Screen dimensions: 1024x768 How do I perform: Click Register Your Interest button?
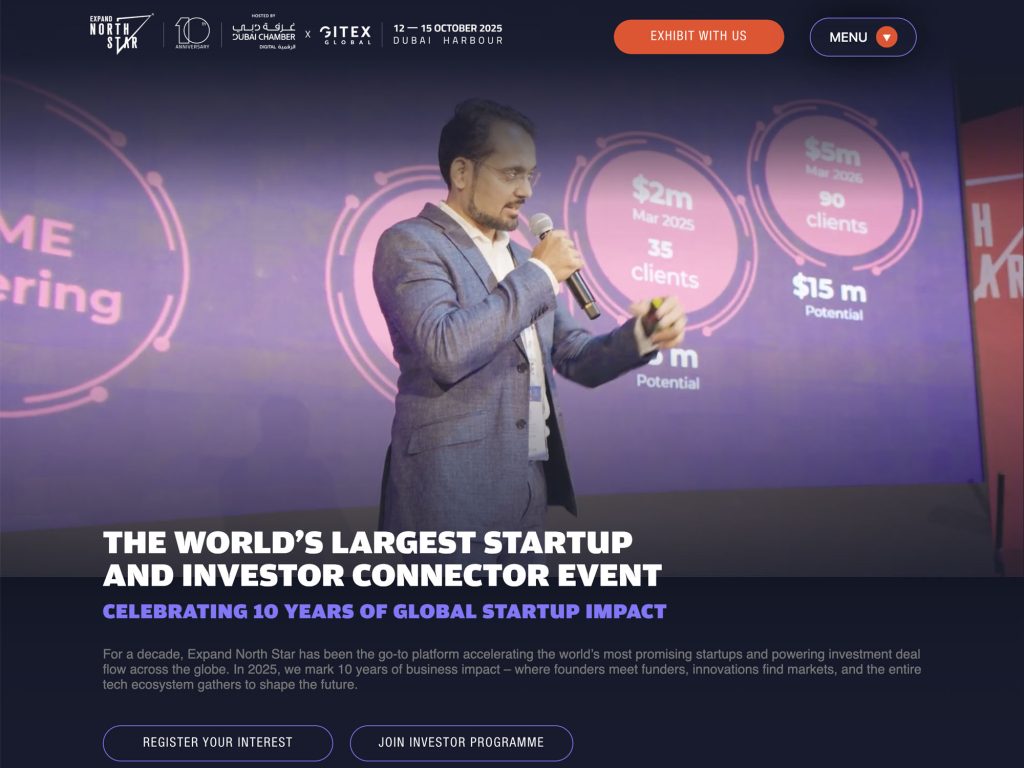point(217,743)
